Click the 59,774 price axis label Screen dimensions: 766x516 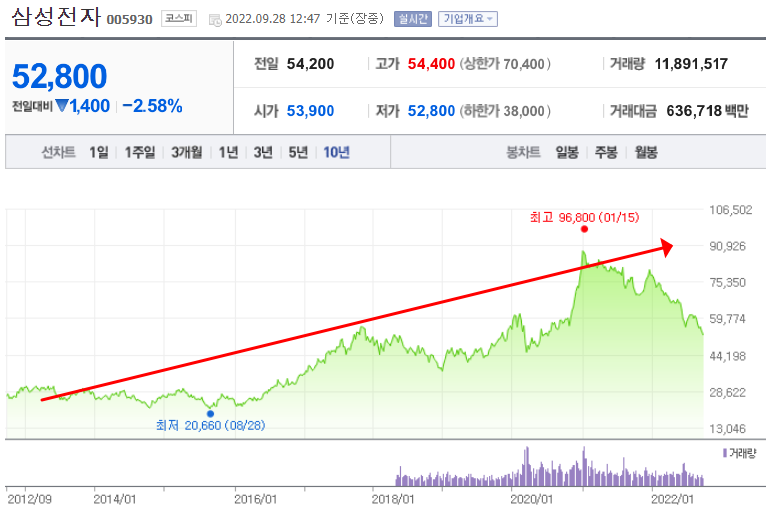click(728, 319)
